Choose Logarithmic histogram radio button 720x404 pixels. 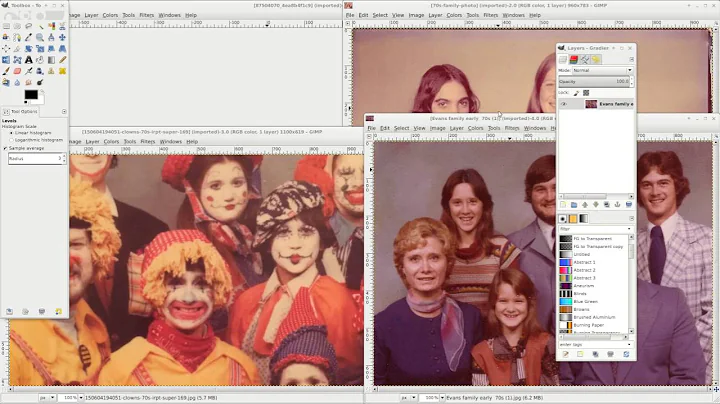click(x=11, y=140)
